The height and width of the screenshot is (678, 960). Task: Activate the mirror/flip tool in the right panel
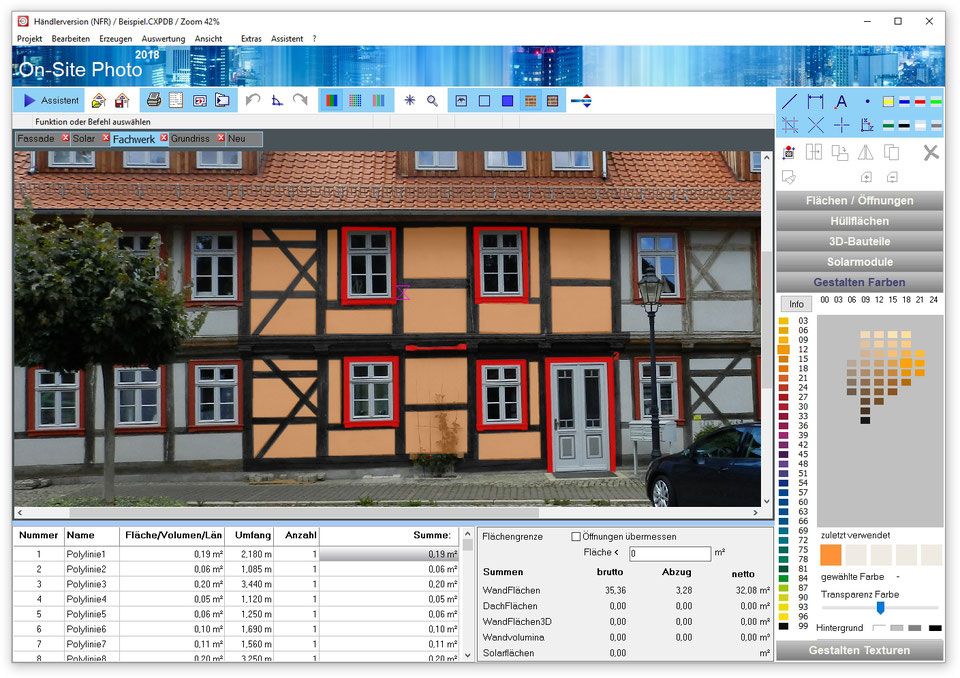pyautogui.click(x=865, y=153)
